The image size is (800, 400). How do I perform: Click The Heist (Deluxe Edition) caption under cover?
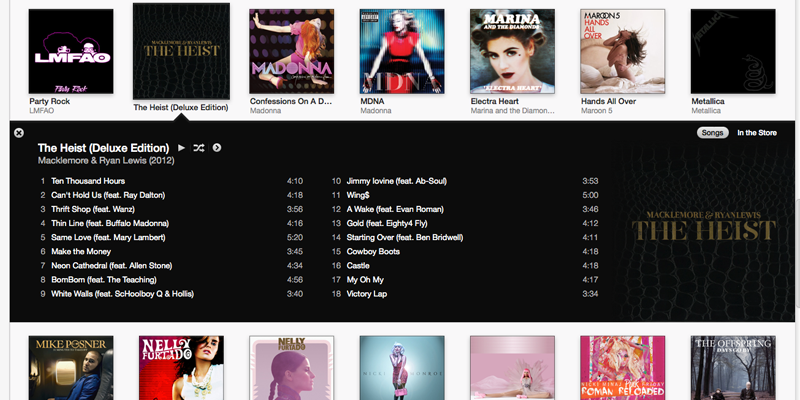(181, 108)
